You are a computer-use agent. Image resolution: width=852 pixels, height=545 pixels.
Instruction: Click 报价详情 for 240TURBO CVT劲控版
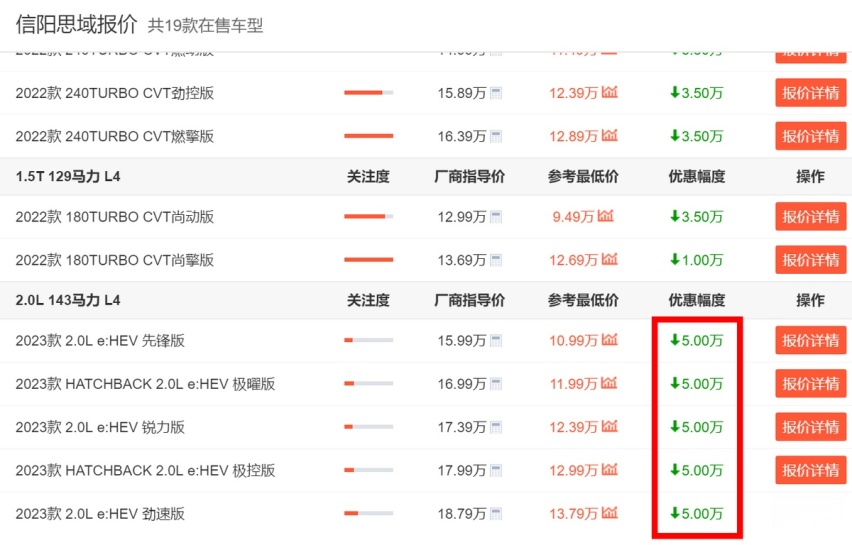[811, 93]
